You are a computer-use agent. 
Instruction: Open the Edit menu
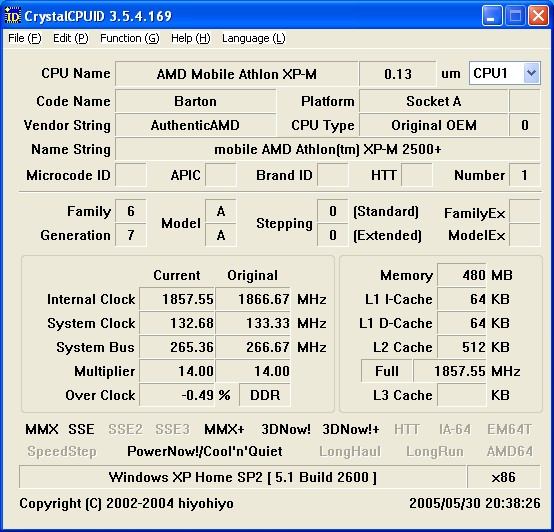coord(71,38)
